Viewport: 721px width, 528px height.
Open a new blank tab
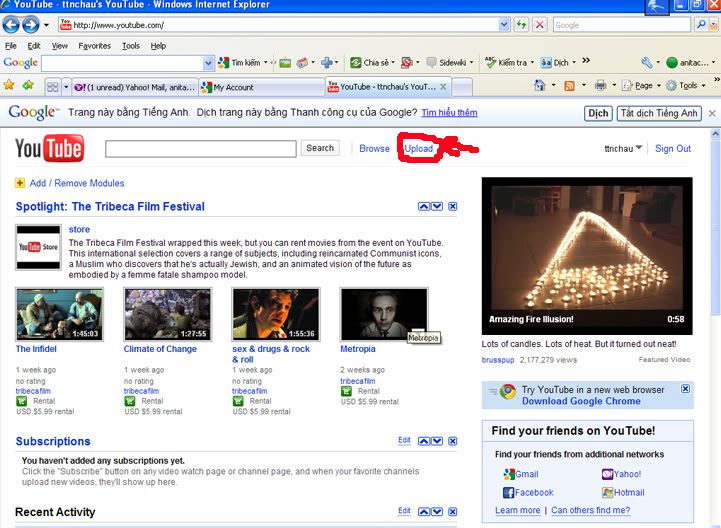point(462,87)
